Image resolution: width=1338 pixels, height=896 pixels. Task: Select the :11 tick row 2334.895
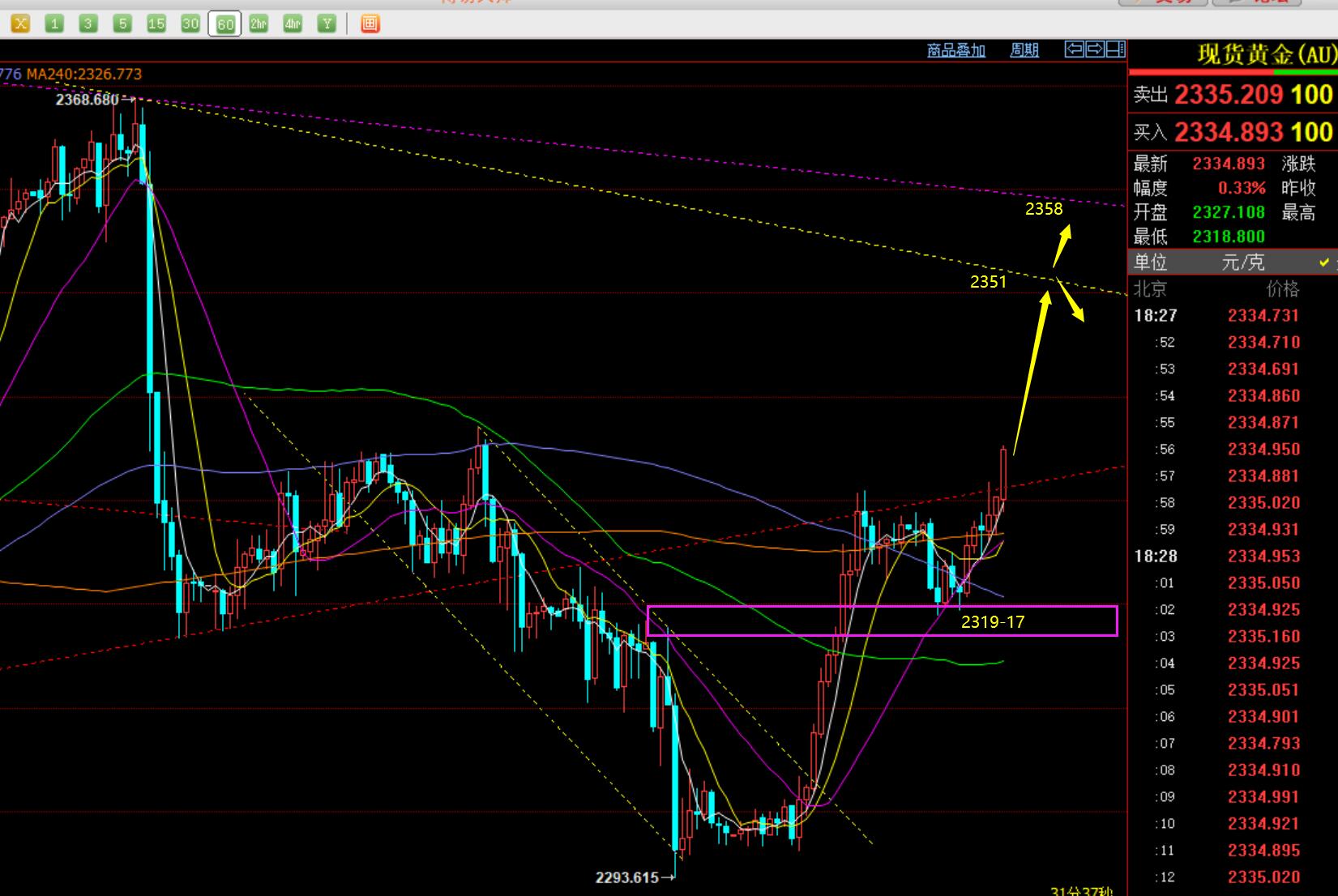pos(1233,850)
